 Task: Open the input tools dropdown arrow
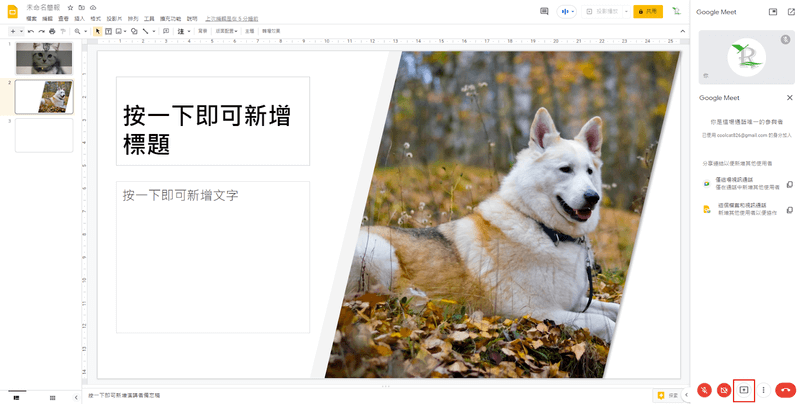[189, 31]
